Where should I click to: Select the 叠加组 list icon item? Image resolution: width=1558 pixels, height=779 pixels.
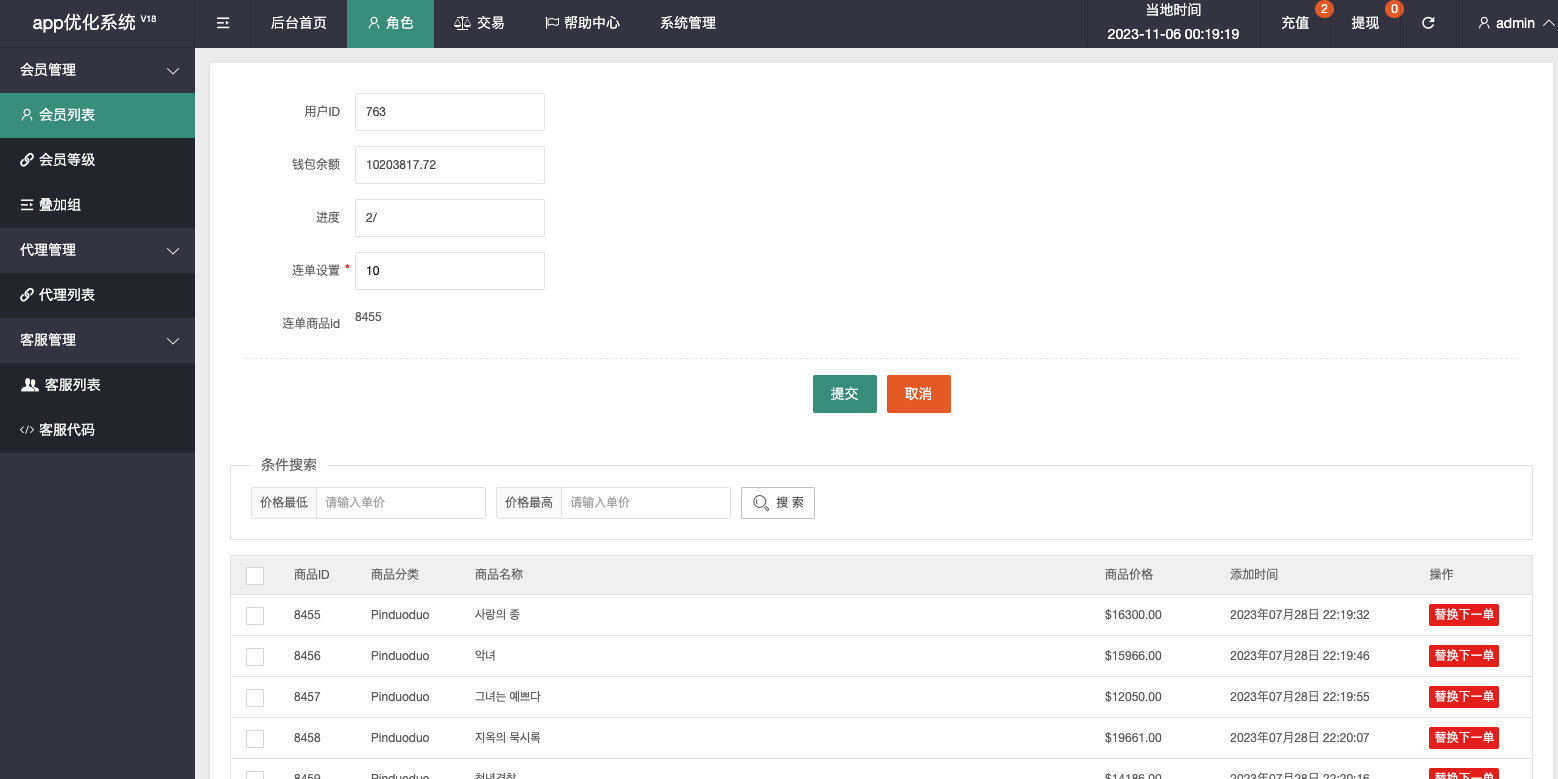pos(27,205)
